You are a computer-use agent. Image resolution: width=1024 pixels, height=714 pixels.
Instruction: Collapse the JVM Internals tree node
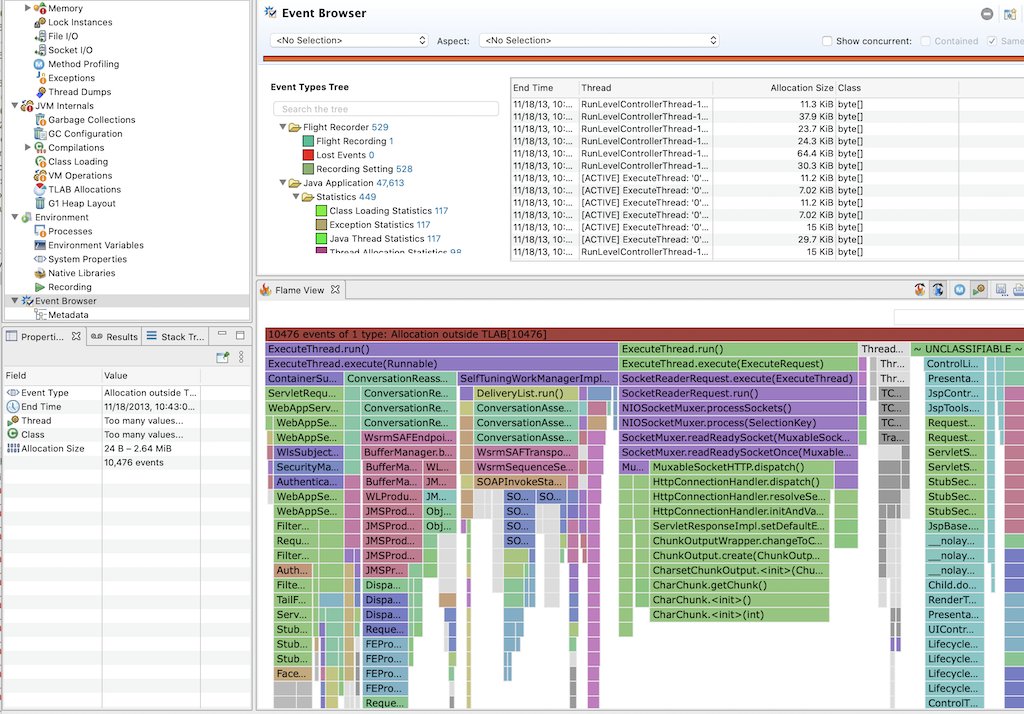pyautogui.click(x=14, y=105)
